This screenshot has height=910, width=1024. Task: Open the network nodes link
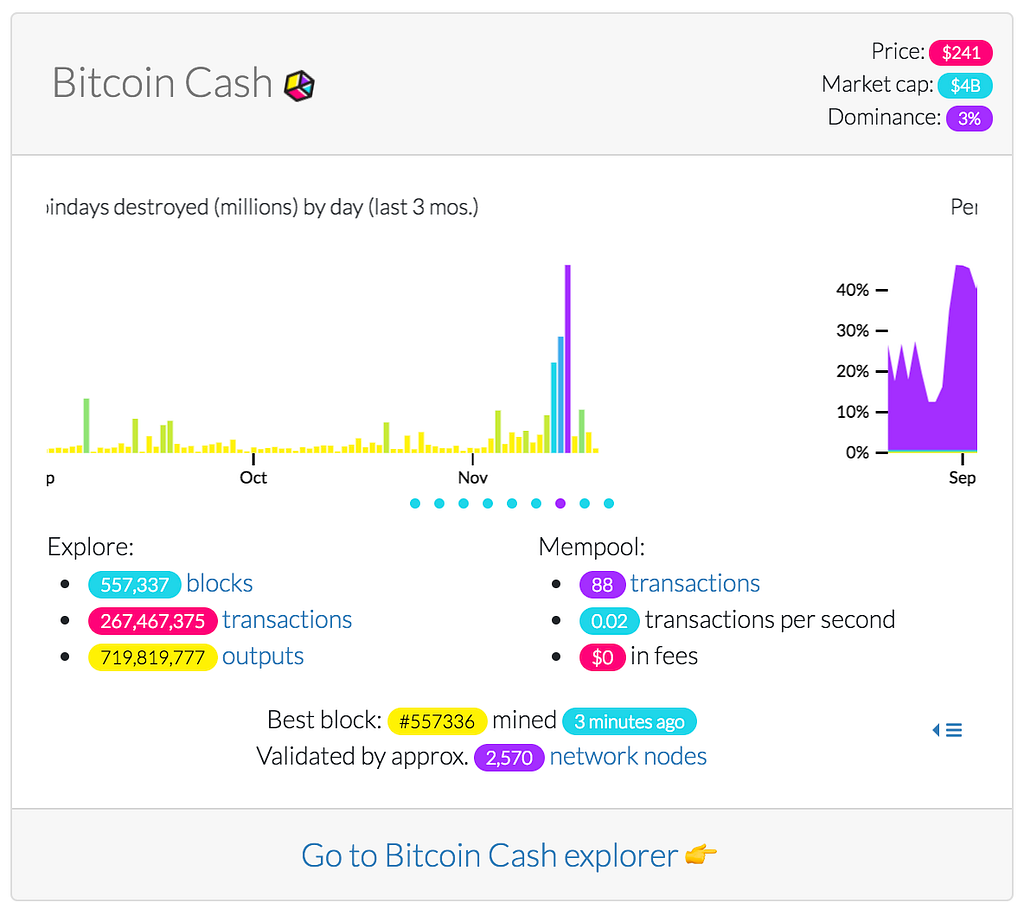(628, 756)
